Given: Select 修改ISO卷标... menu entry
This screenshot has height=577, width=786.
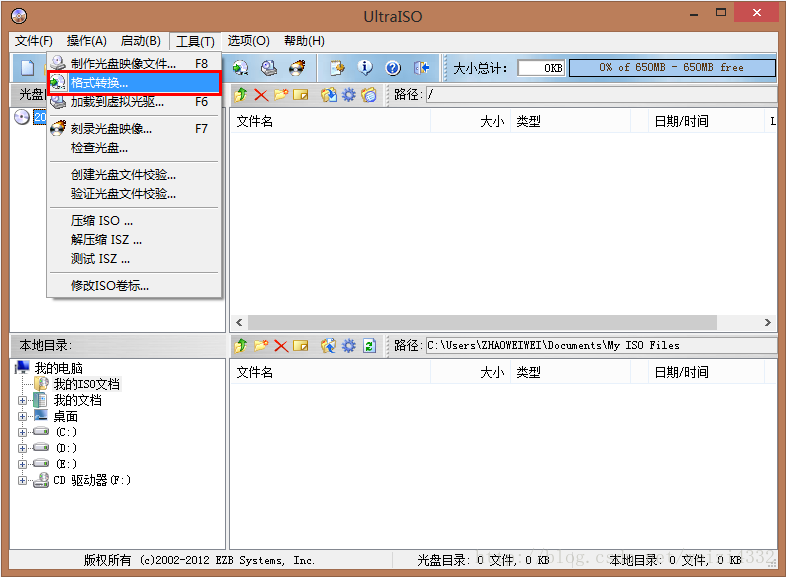Looking at the screenshot, I should (x=134, y=286).
